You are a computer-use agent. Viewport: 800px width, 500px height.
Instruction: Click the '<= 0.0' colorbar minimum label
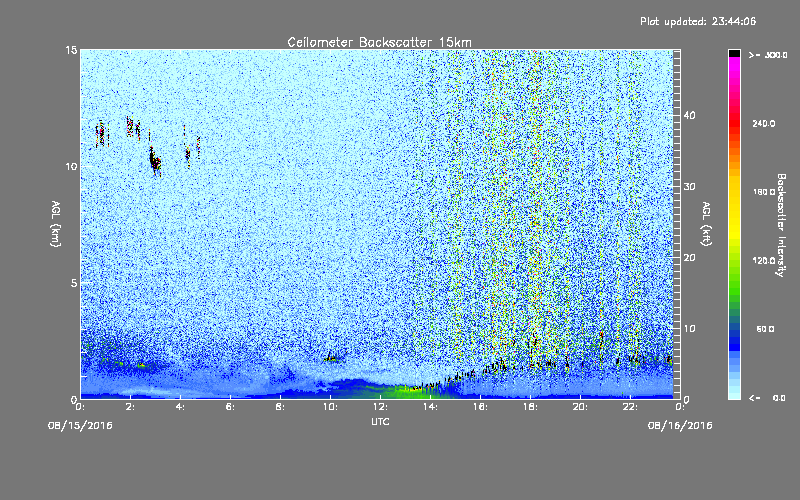click(x=767, y=398)
